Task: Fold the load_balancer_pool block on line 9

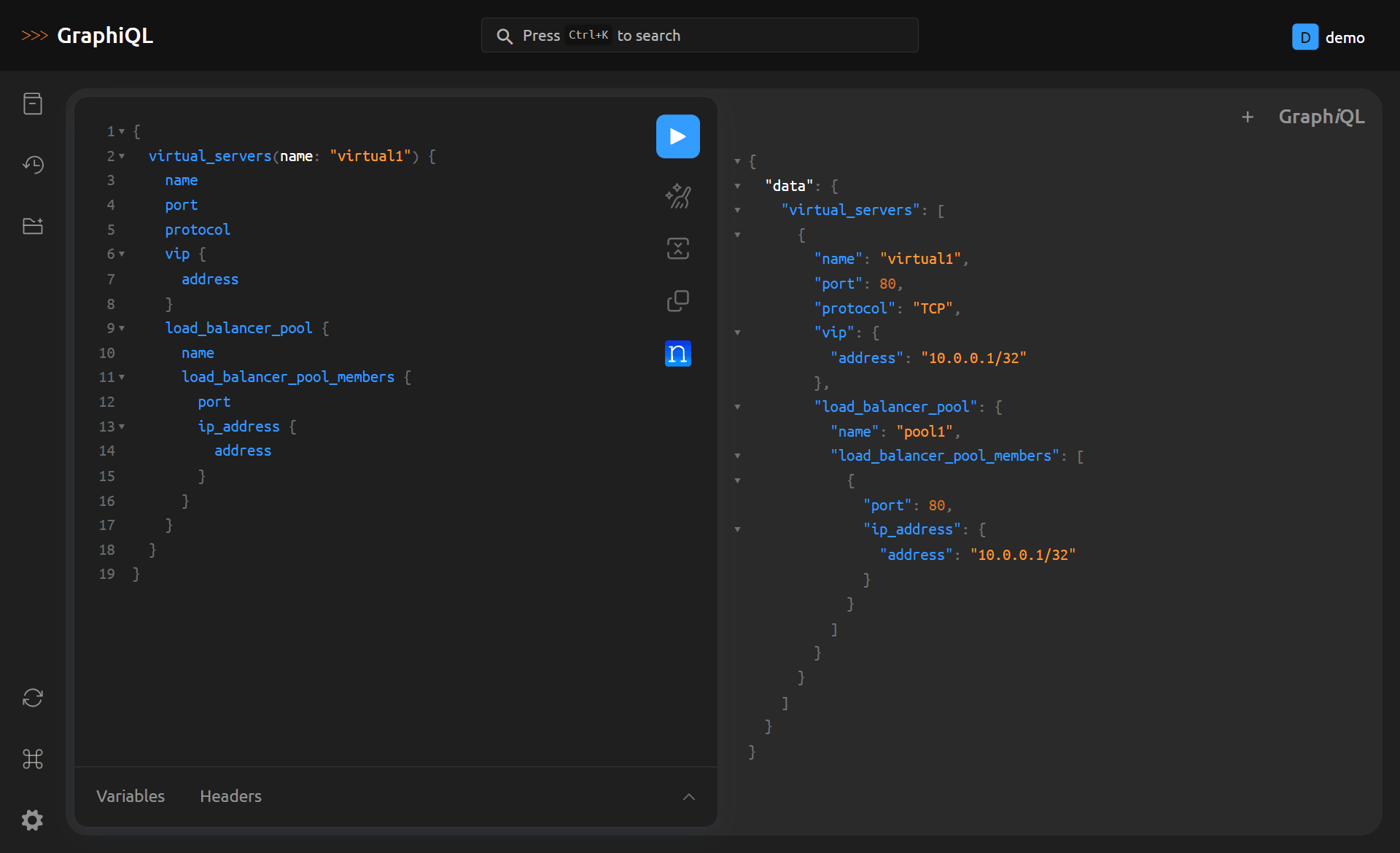Action: pyautogui.click(x=122, y=328)
